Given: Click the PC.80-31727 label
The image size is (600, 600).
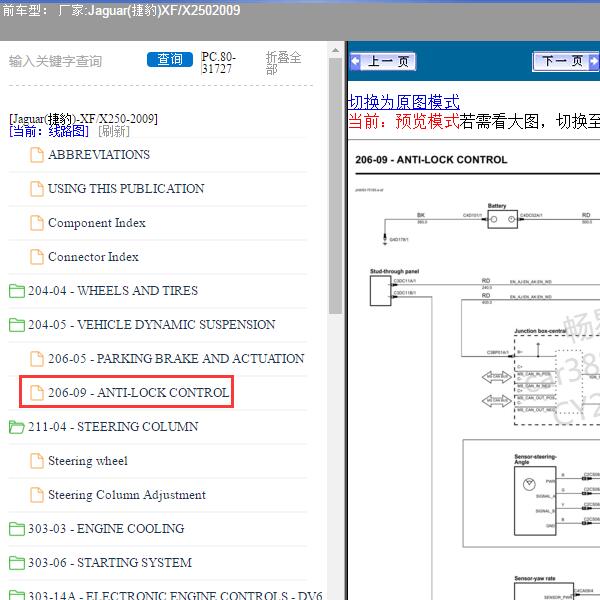Looking at the screenshot, I should (x=218, y=63).
